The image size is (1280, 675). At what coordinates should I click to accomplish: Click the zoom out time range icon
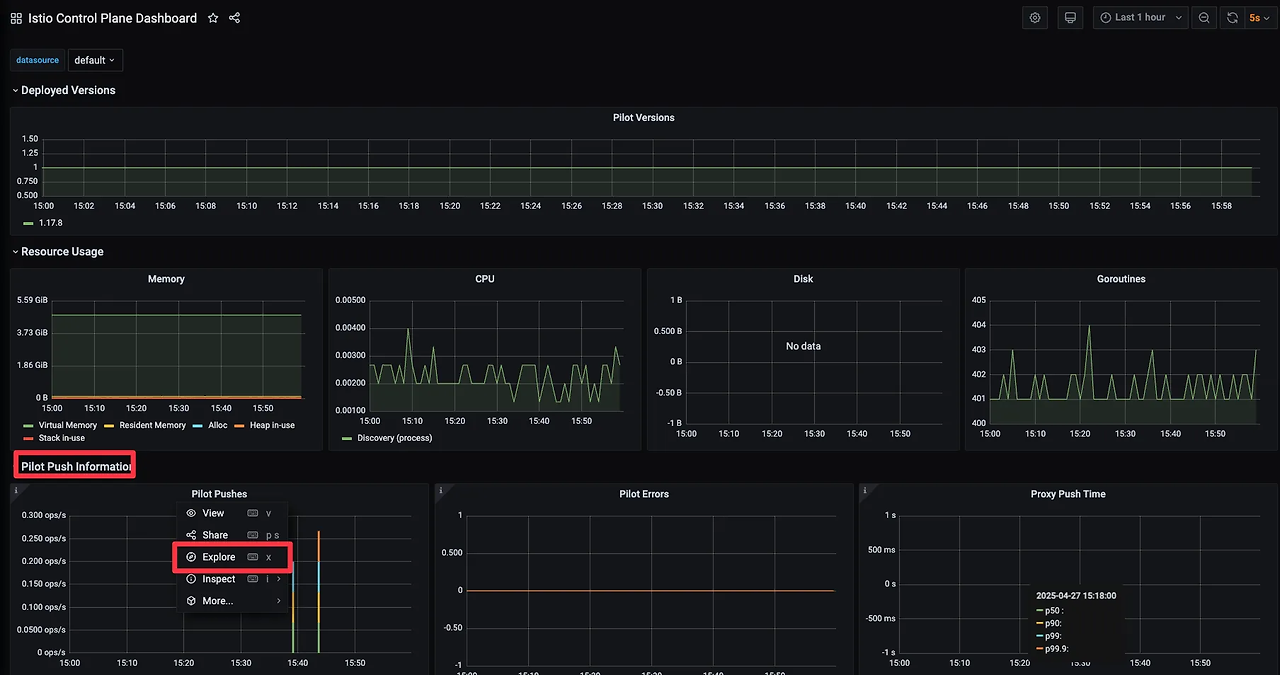coord(1204,18)
